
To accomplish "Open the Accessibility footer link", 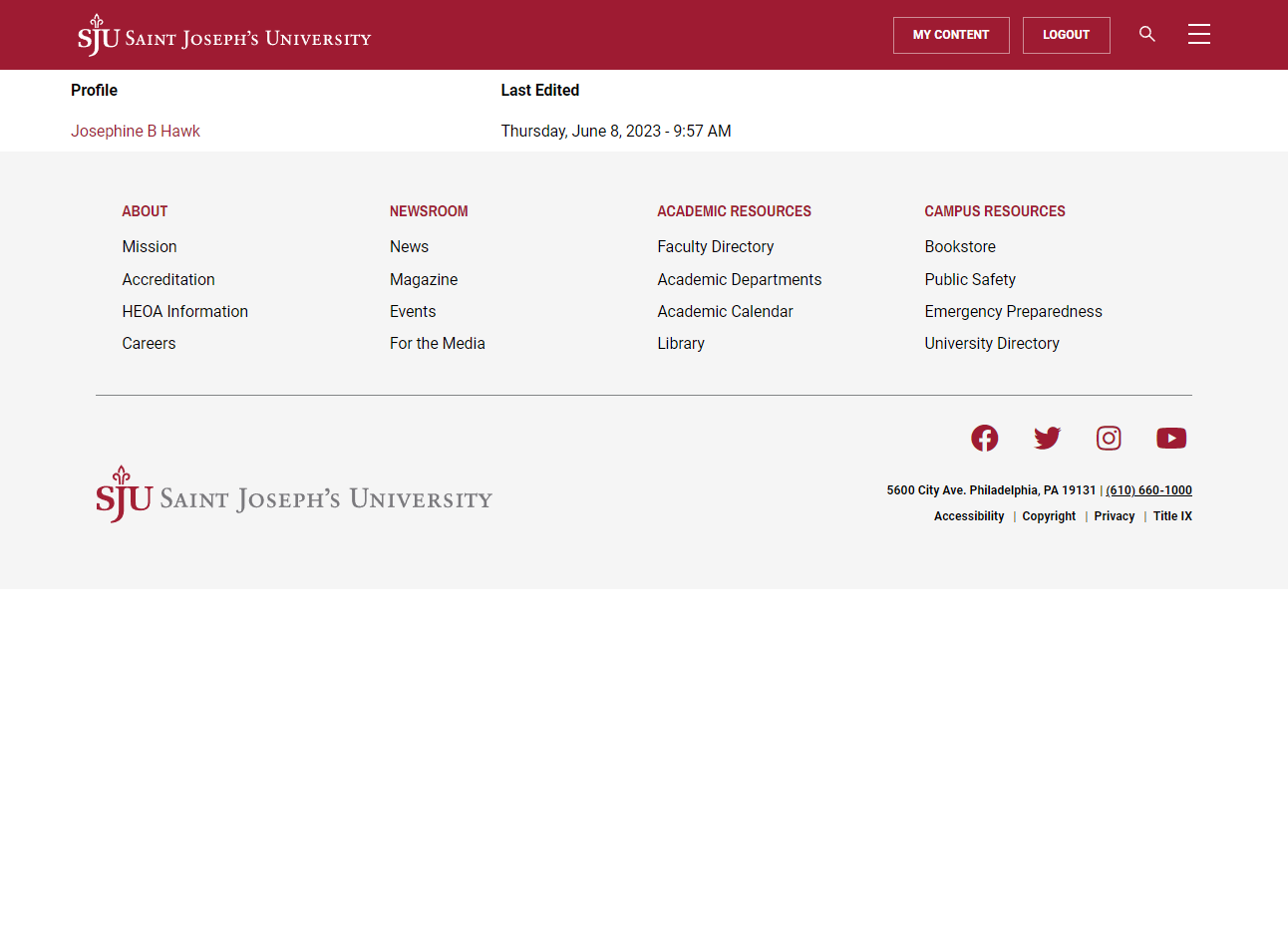I will pos(969,516).
